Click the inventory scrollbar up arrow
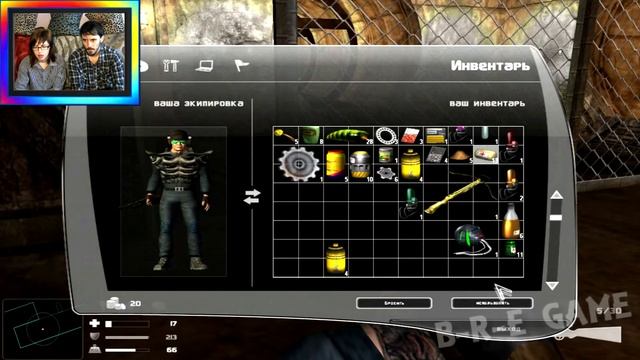Image resolution: width=640 pixels, height=360 pixels. point(556,195)
